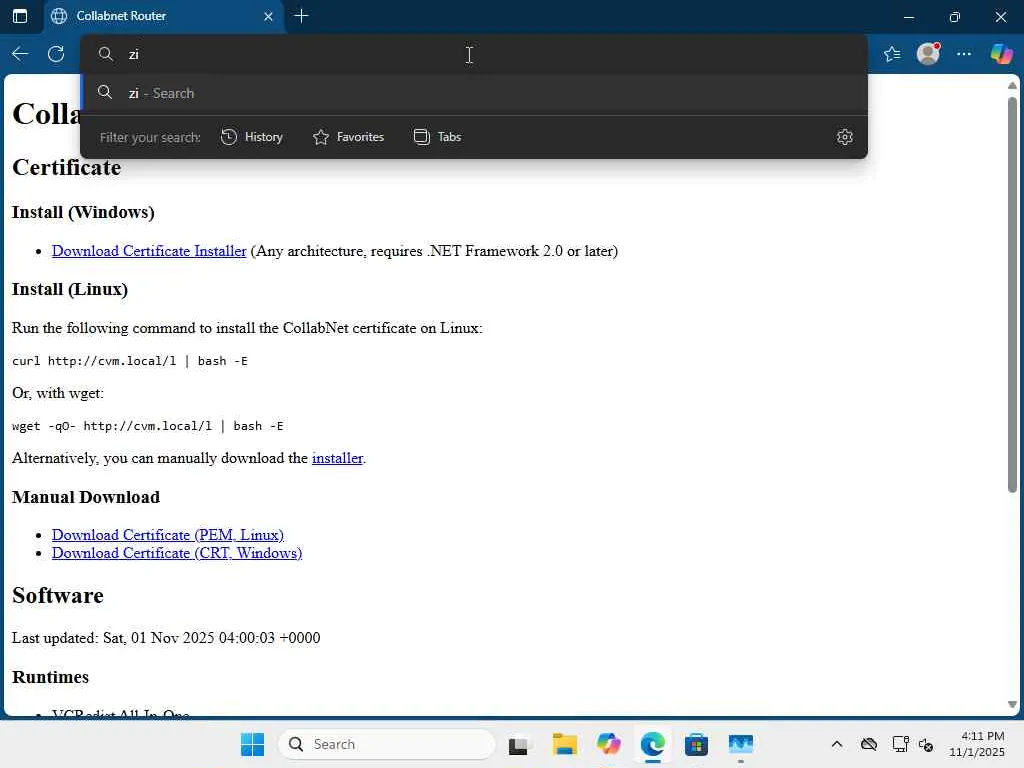This screenshot has height=768, width=1024.
Task: Refresh the current page
Action: (56, 54)
